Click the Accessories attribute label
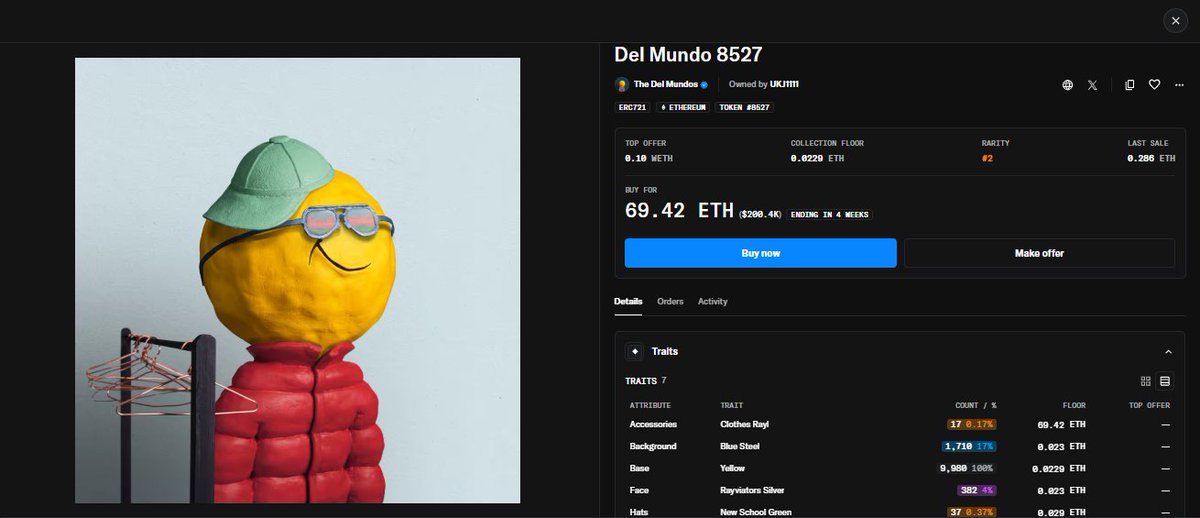The height and width of the screenshot is (518, 1200). (x=653, y=424)
